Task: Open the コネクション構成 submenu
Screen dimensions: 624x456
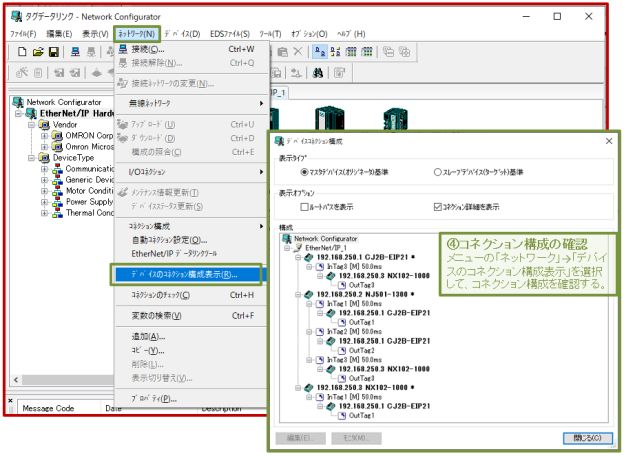Action: click(x=191, y=226)
